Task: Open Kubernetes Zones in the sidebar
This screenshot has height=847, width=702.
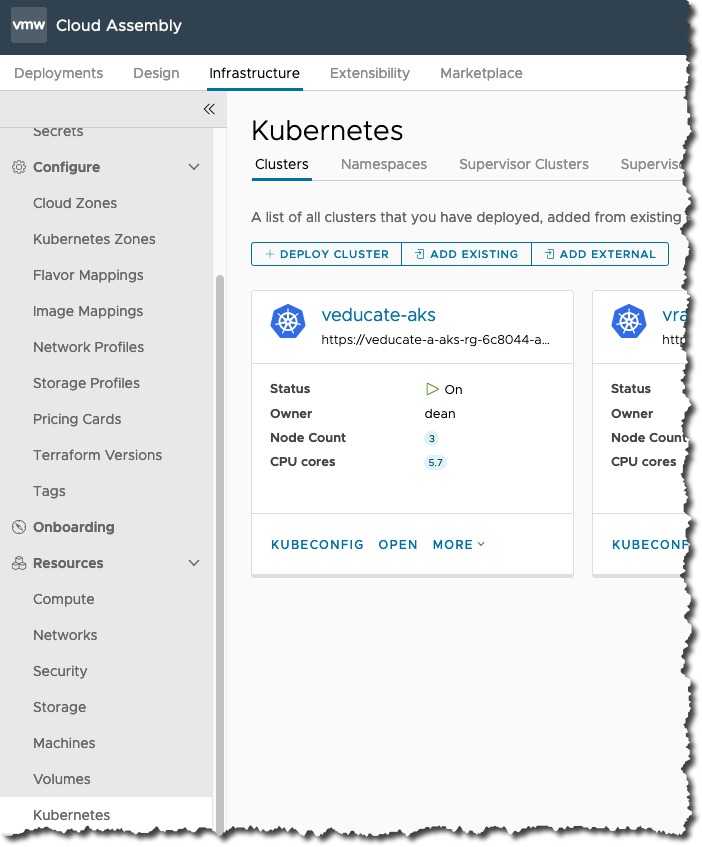Action: click(94, 239)
